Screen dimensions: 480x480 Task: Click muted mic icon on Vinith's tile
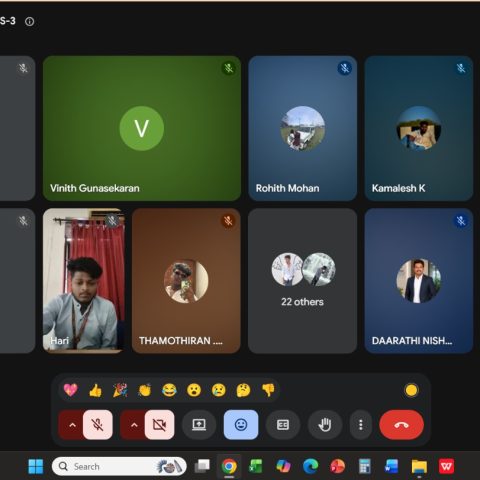coord(229,68)
